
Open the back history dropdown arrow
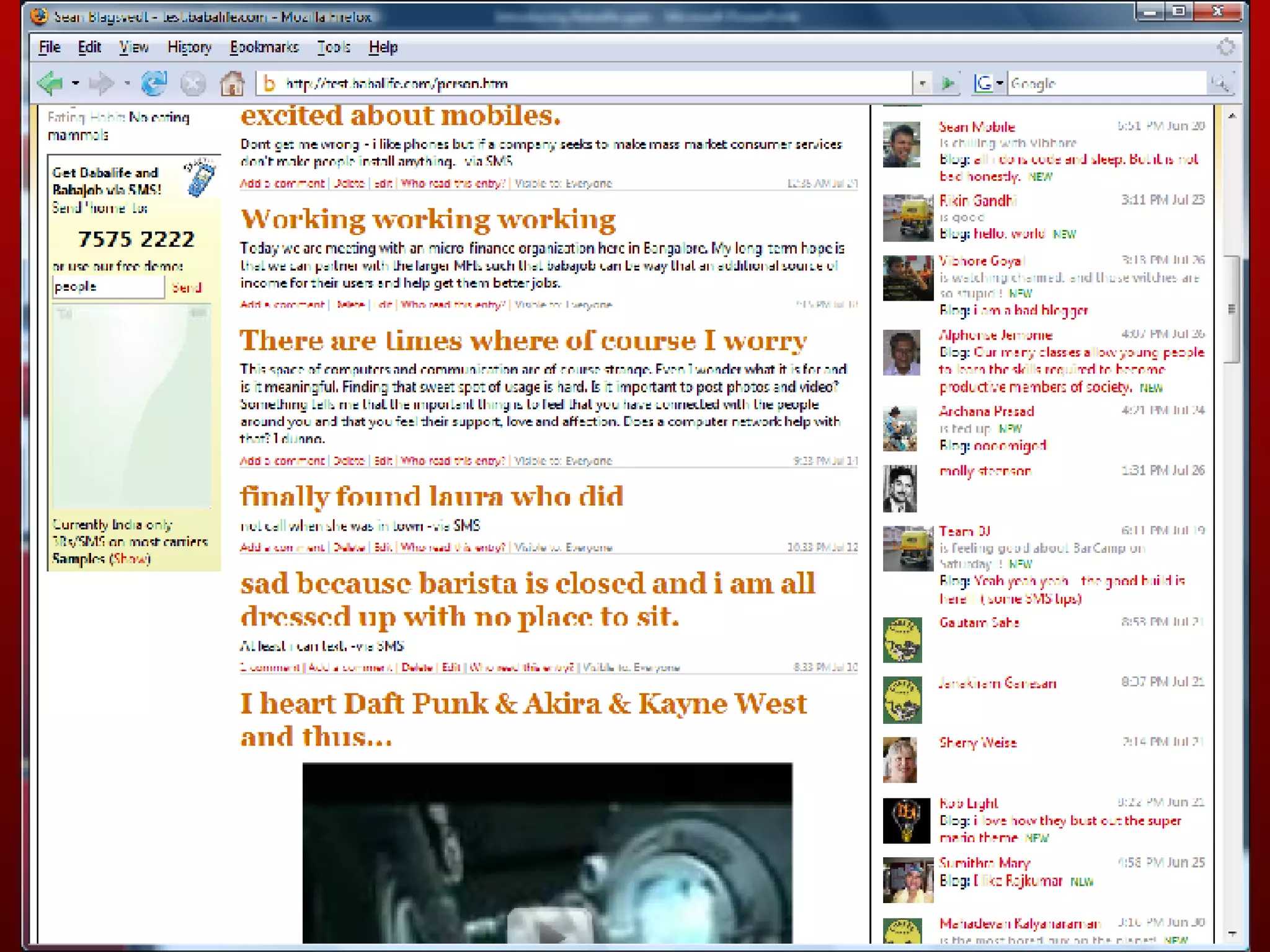pos(75,83)
